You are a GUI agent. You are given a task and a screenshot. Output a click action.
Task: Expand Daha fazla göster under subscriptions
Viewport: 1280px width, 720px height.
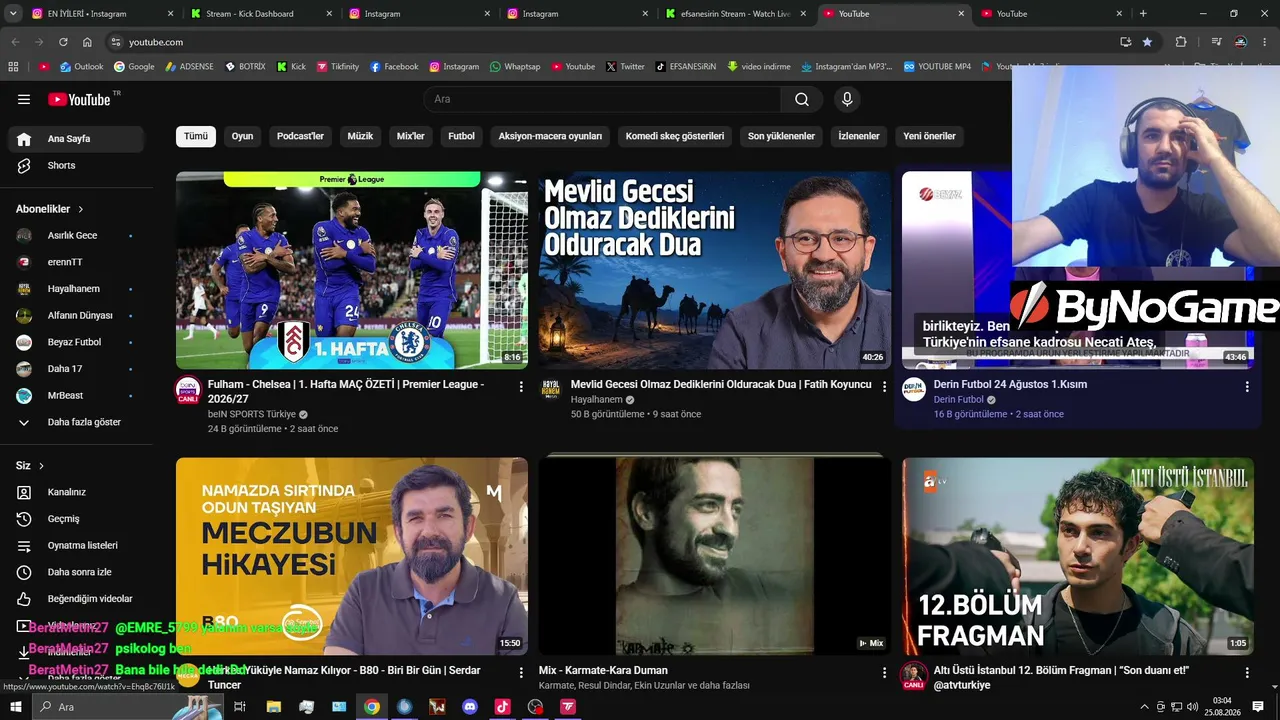(76, 422)
